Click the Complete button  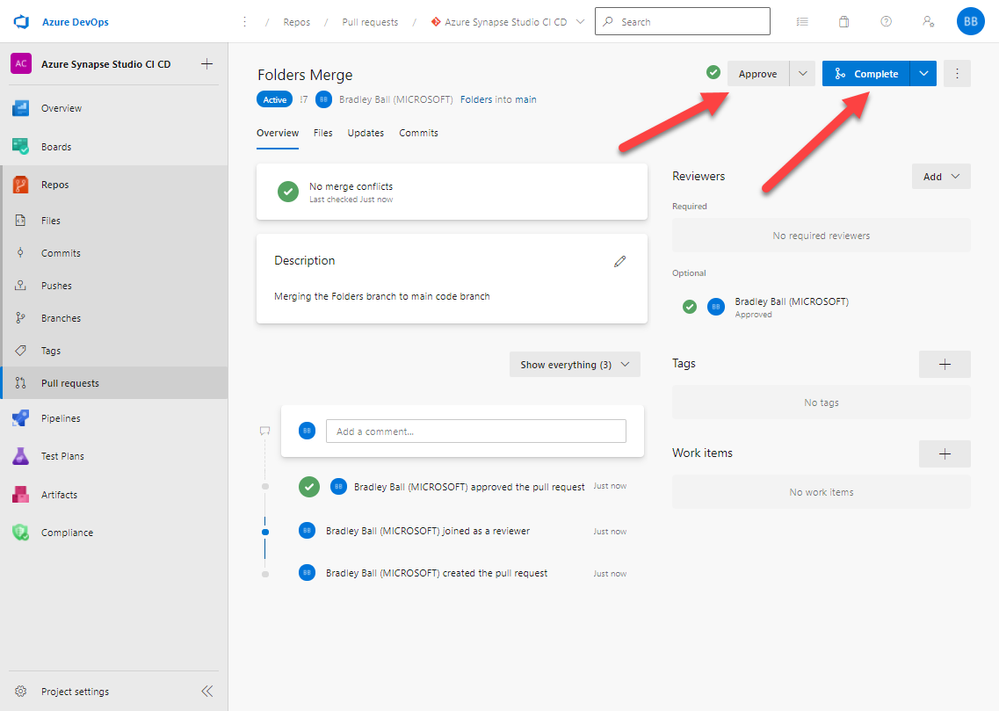866,74
